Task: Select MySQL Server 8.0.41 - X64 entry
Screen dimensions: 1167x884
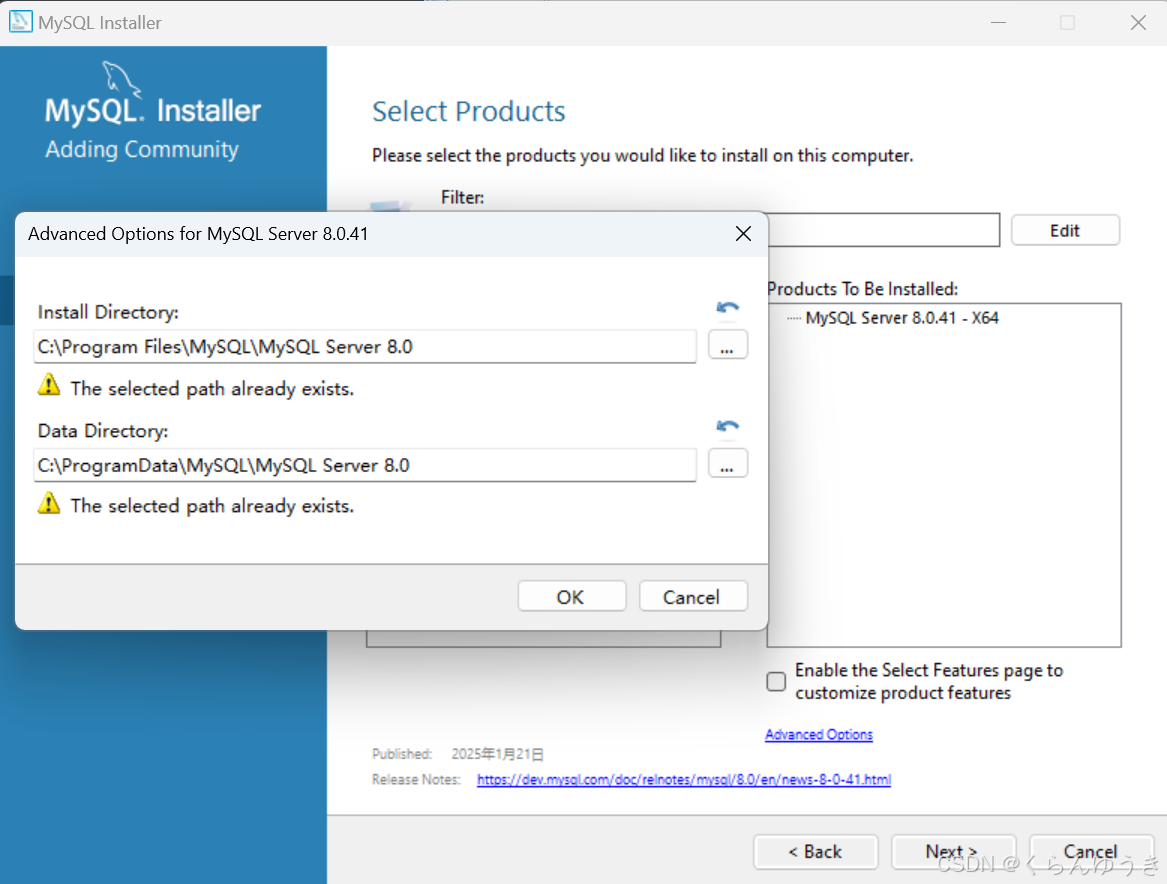Action: (901, 318)
